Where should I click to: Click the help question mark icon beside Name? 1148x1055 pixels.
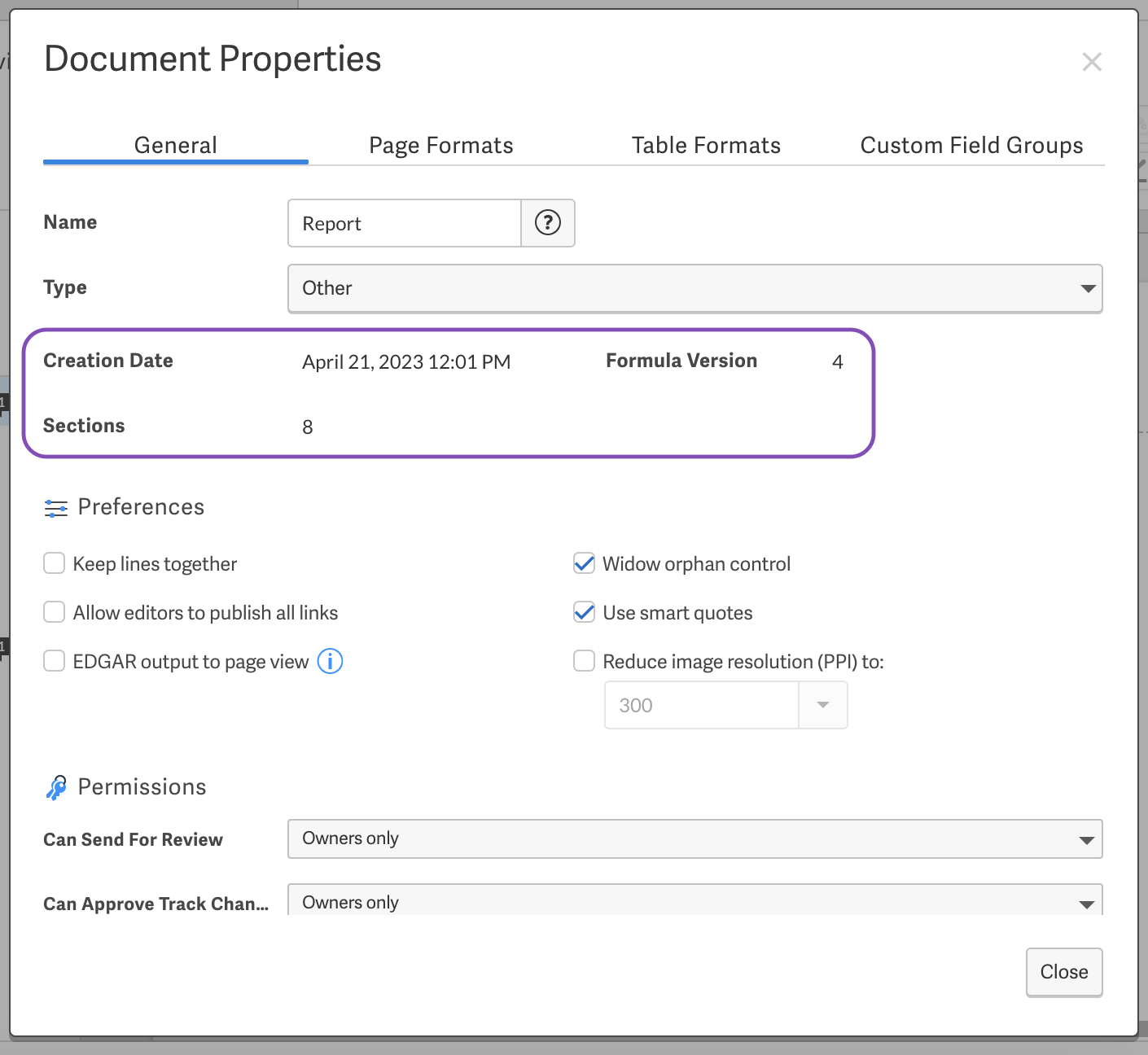[x=548, y=222]
